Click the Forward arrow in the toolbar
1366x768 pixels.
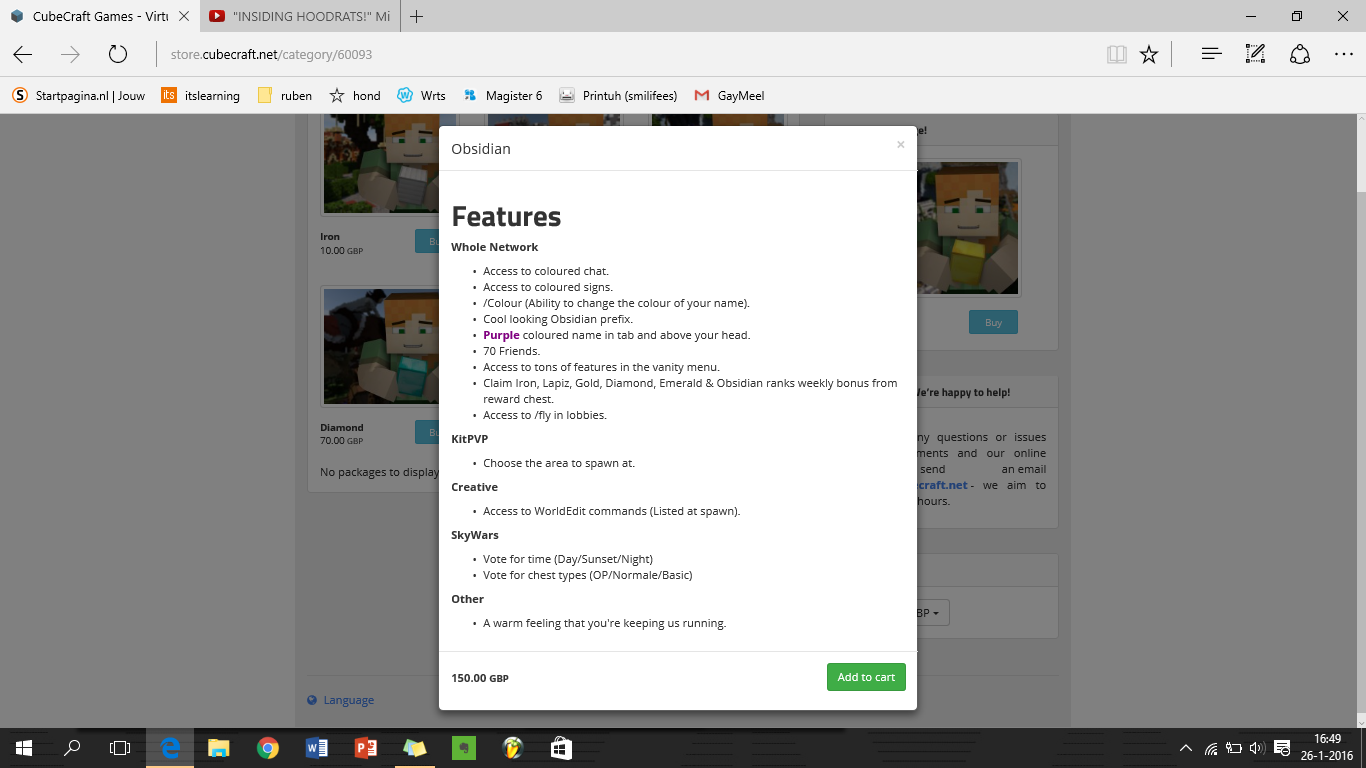(x=70, y=54)
